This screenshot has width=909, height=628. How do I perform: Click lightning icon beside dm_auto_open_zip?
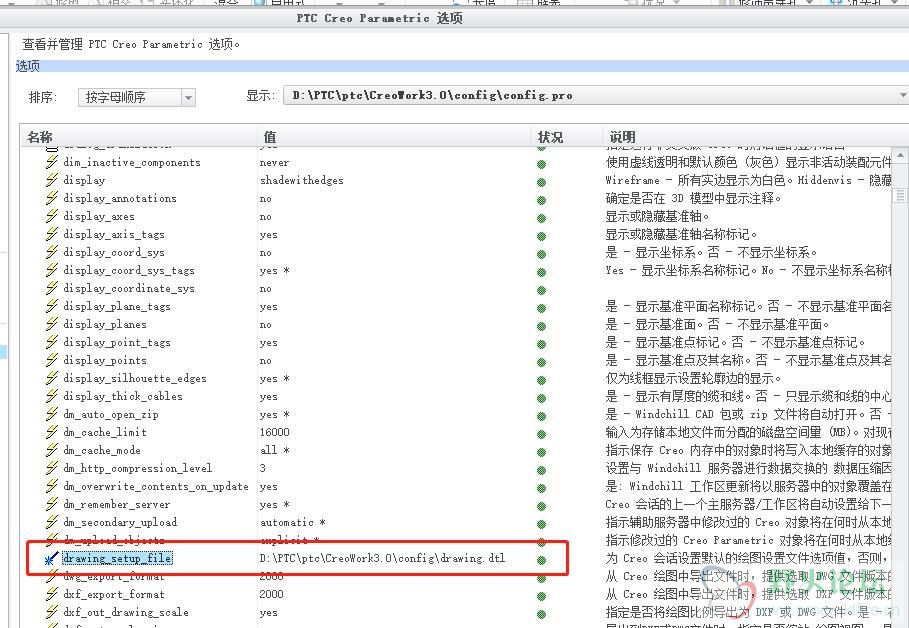pos(52,414)
